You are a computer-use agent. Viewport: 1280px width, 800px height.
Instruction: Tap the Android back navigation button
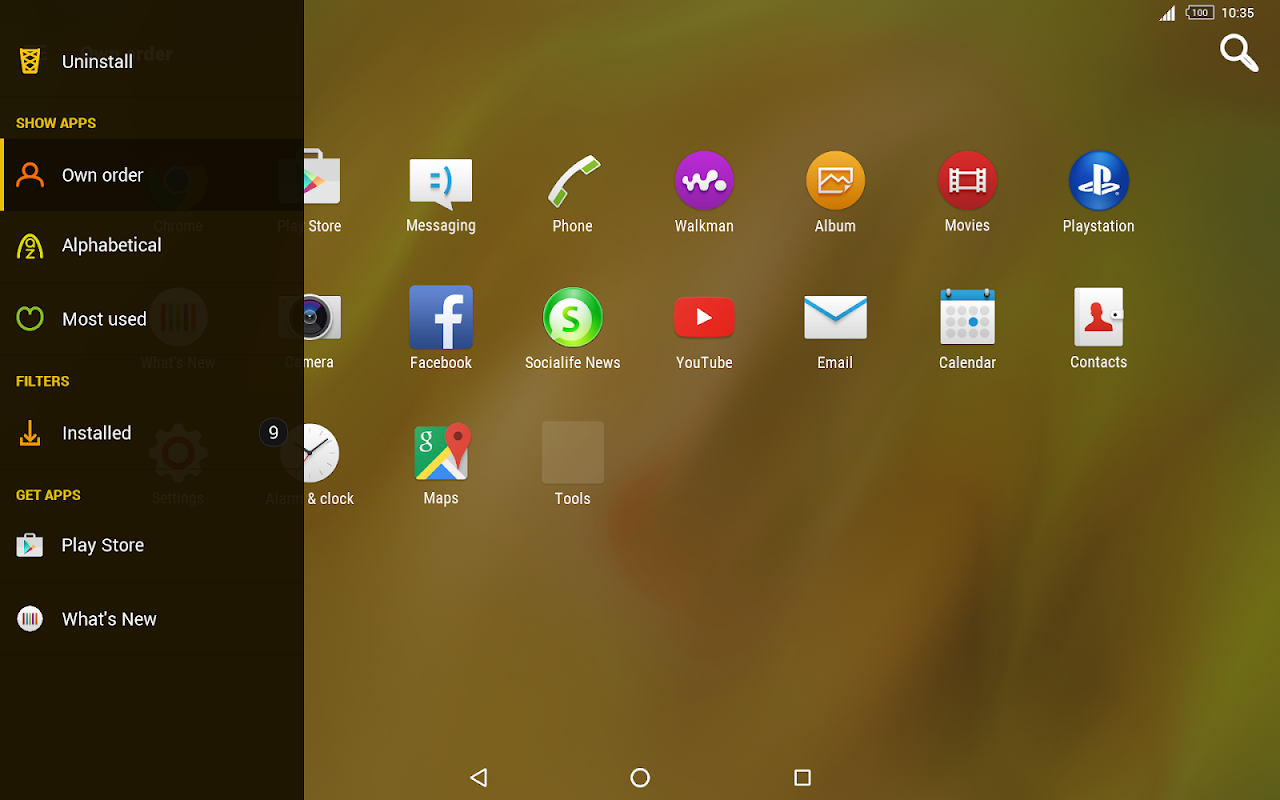479,777
